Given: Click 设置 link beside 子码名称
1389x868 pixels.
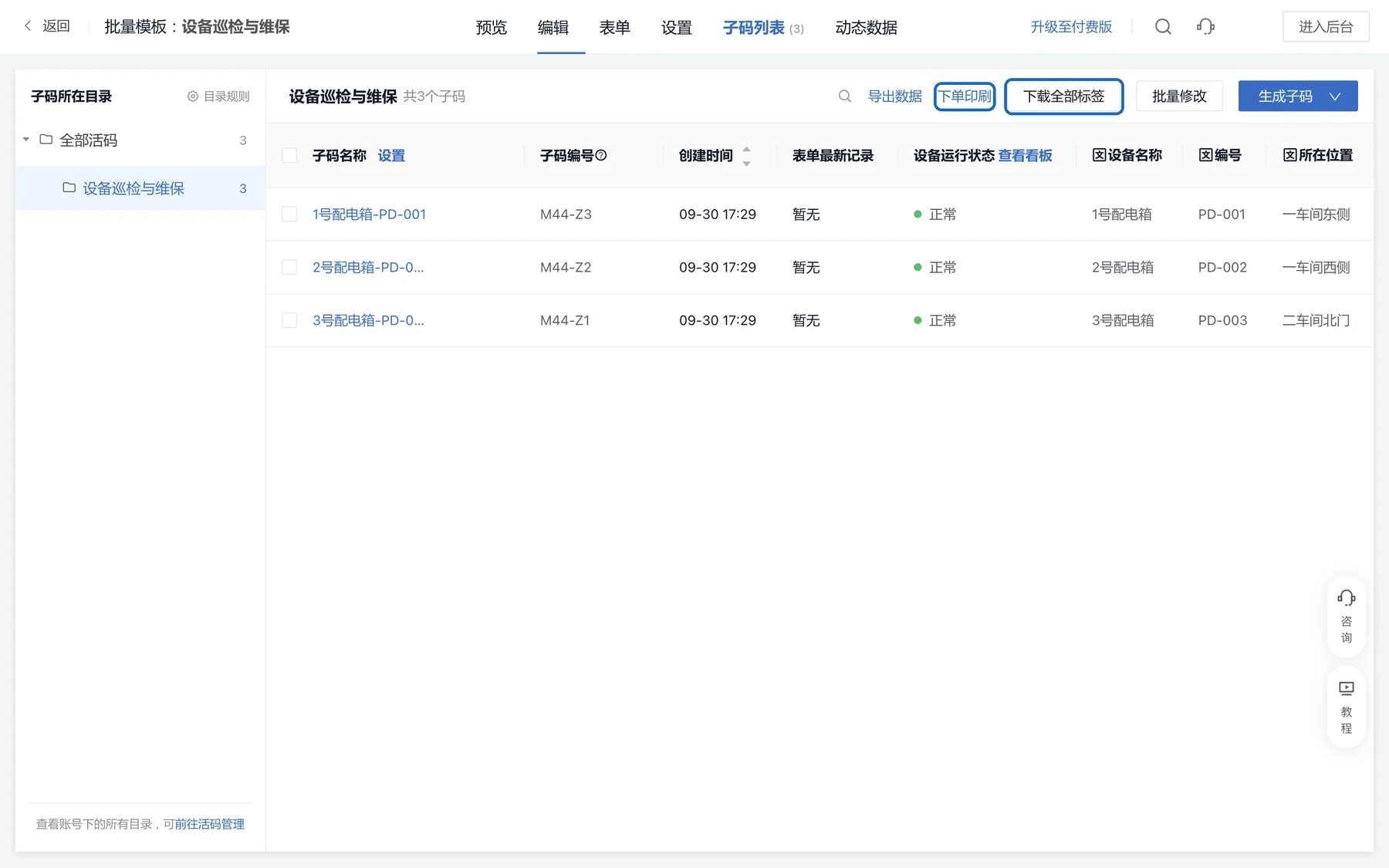Looking at the screenshot, I should pyautogui.click(x=391, y=155).
